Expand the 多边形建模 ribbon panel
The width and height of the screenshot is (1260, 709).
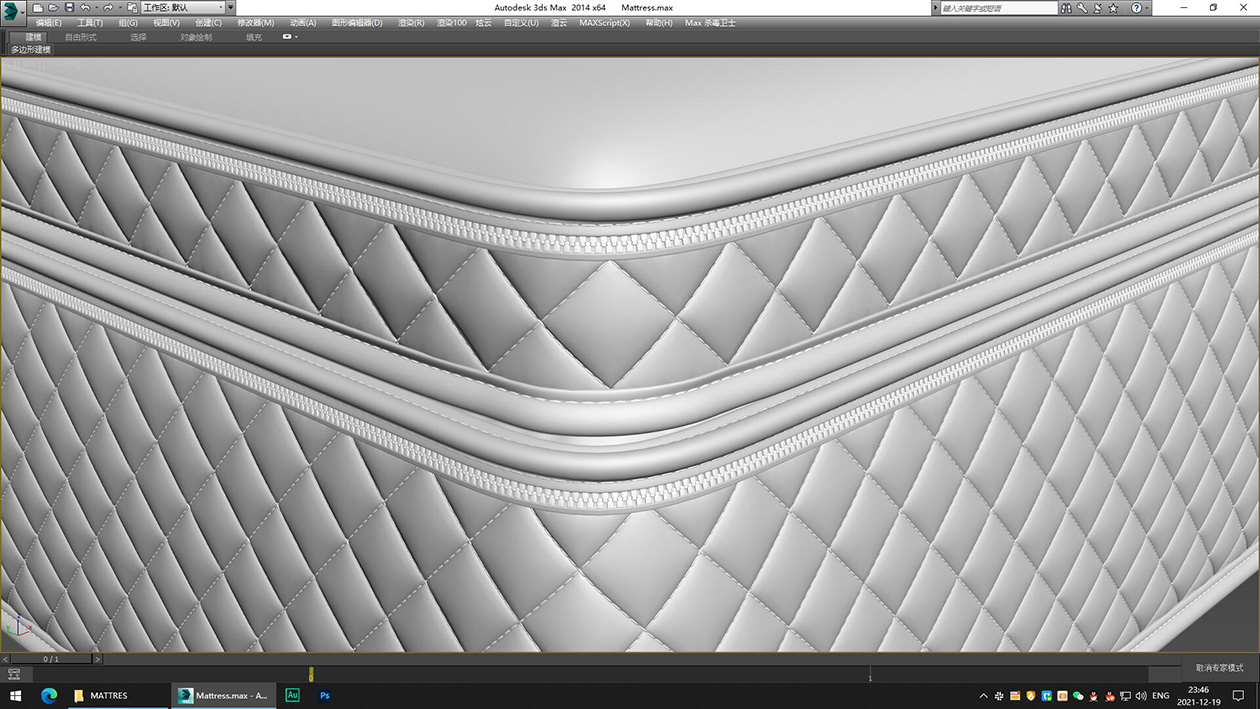pos(31,49)
